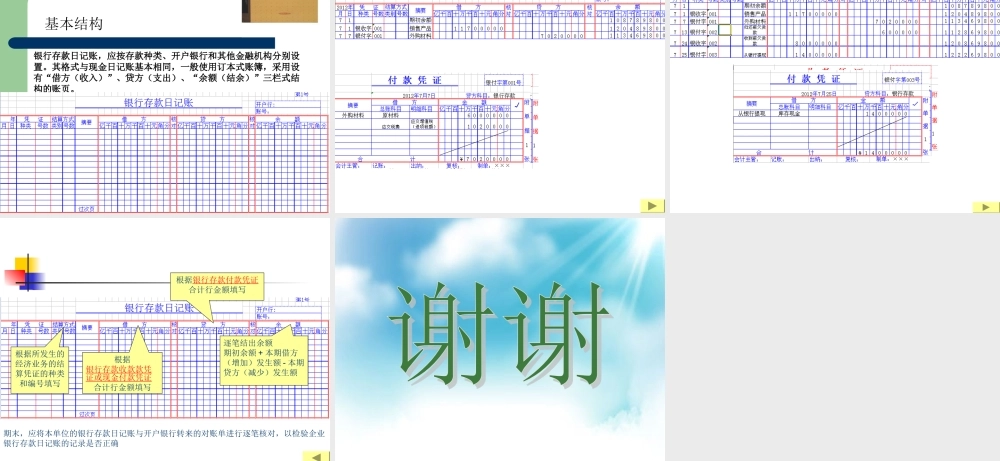The image size is (1000, 461).
Task: Click 银行存款日记账 heading on the callout slide
Action: [159, 308]
